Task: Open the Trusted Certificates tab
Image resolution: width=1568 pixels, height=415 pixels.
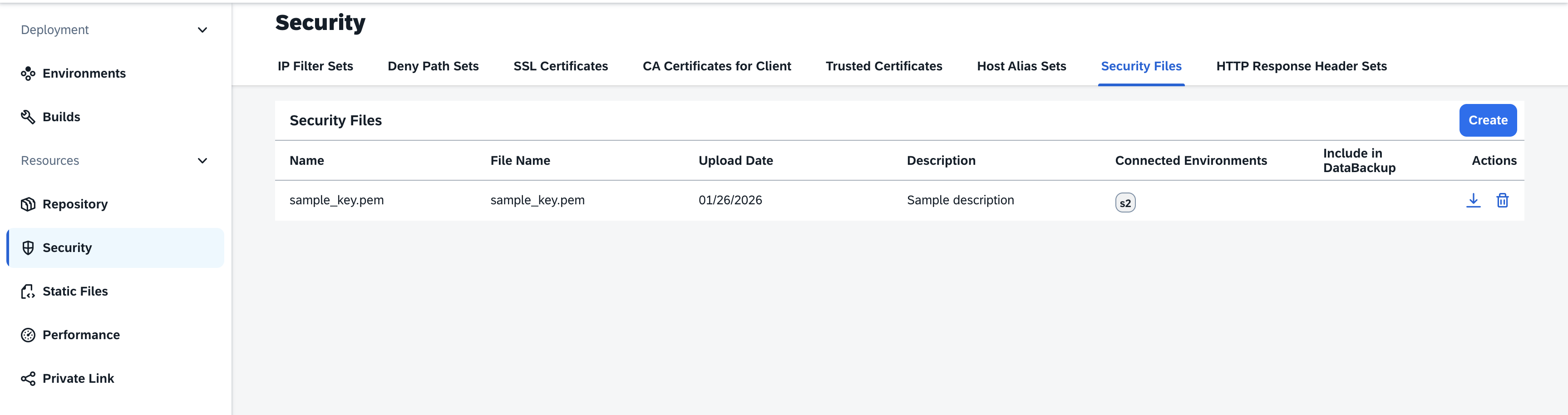Action: click(x=883, y=66)
